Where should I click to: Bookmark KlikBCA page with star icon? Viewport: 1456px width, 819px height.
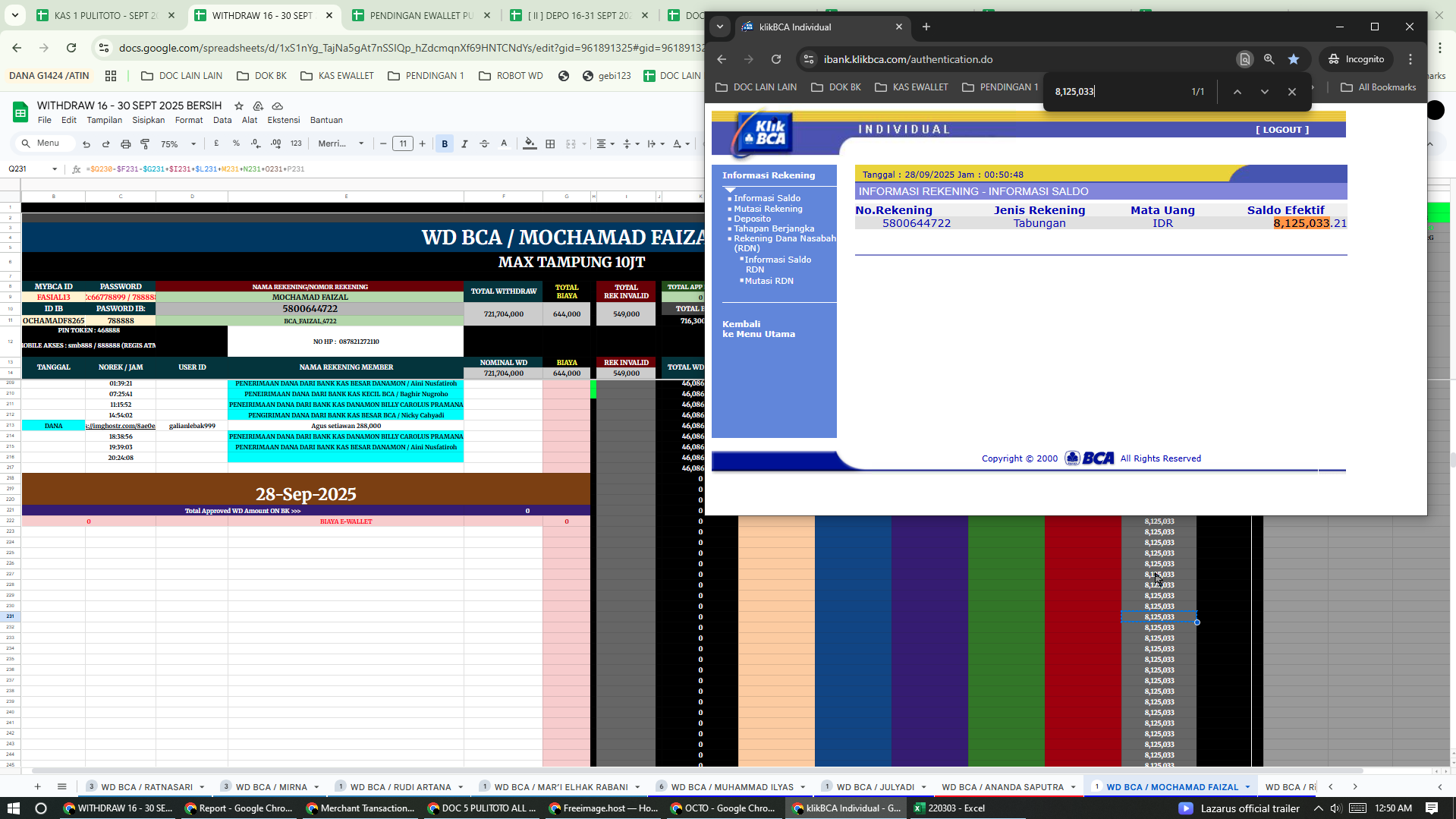1294,59
